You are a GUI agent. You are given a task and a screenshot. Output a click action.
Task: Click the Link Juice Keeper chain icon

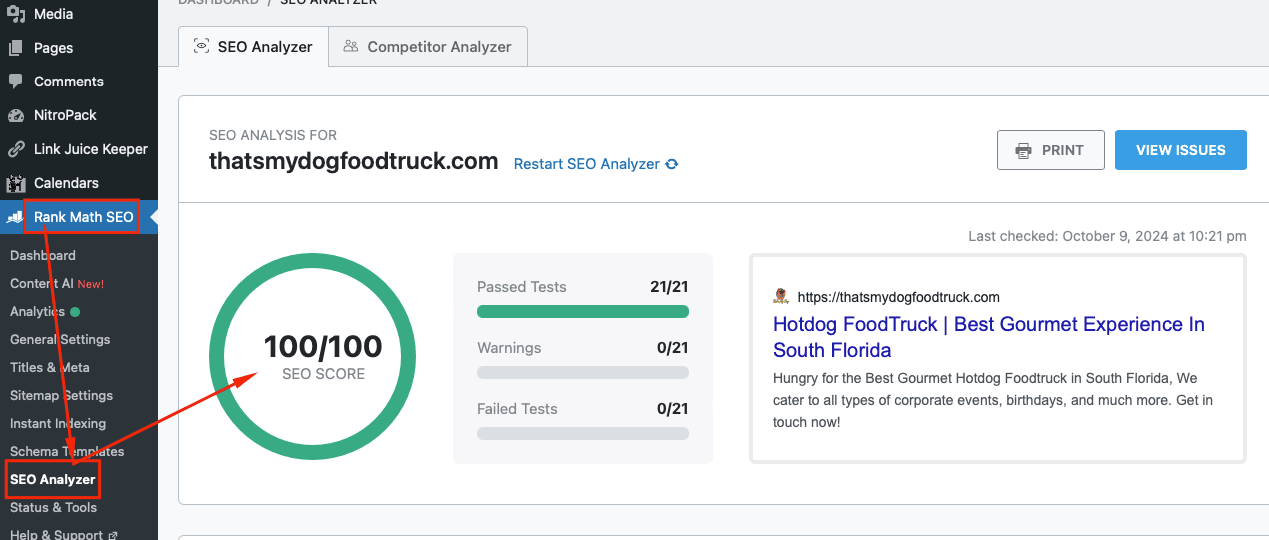coord(16,149)
